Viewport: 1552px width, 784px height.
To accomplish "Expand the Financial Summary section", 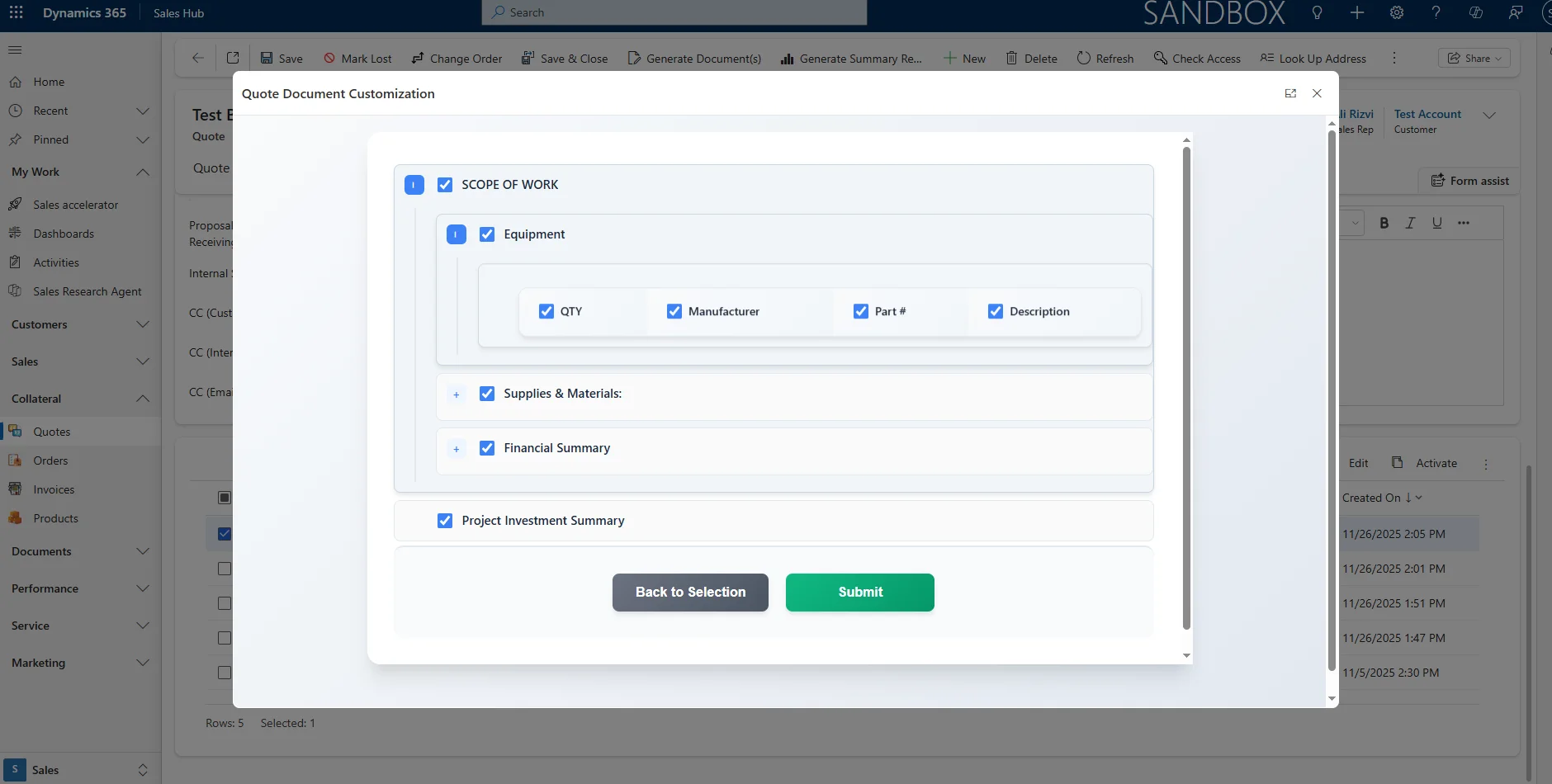I will pyautogui.click(x=456, y=449).
